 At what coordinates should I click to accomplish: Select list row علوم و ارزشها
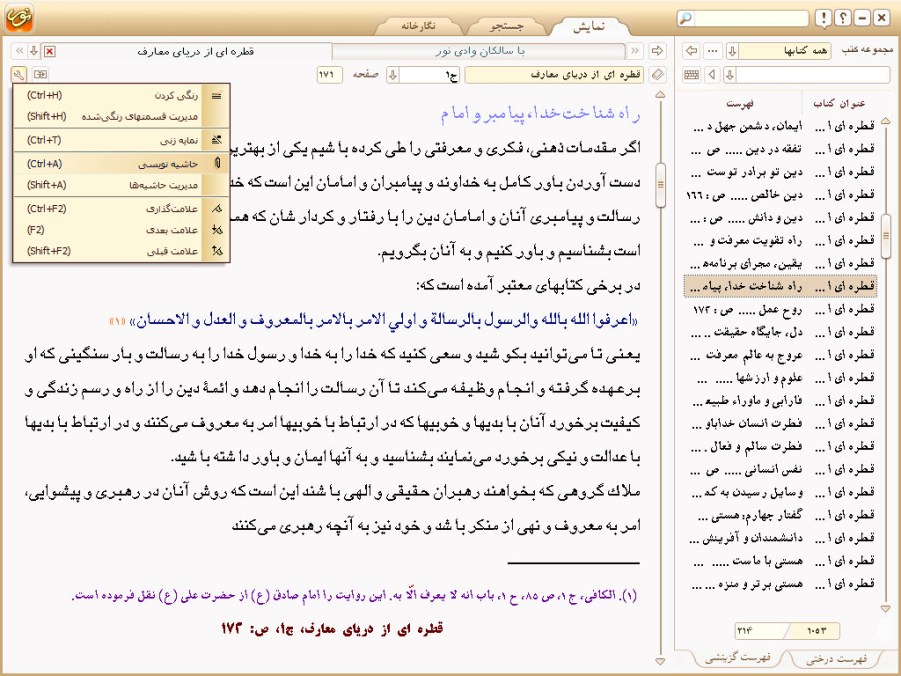780,378
